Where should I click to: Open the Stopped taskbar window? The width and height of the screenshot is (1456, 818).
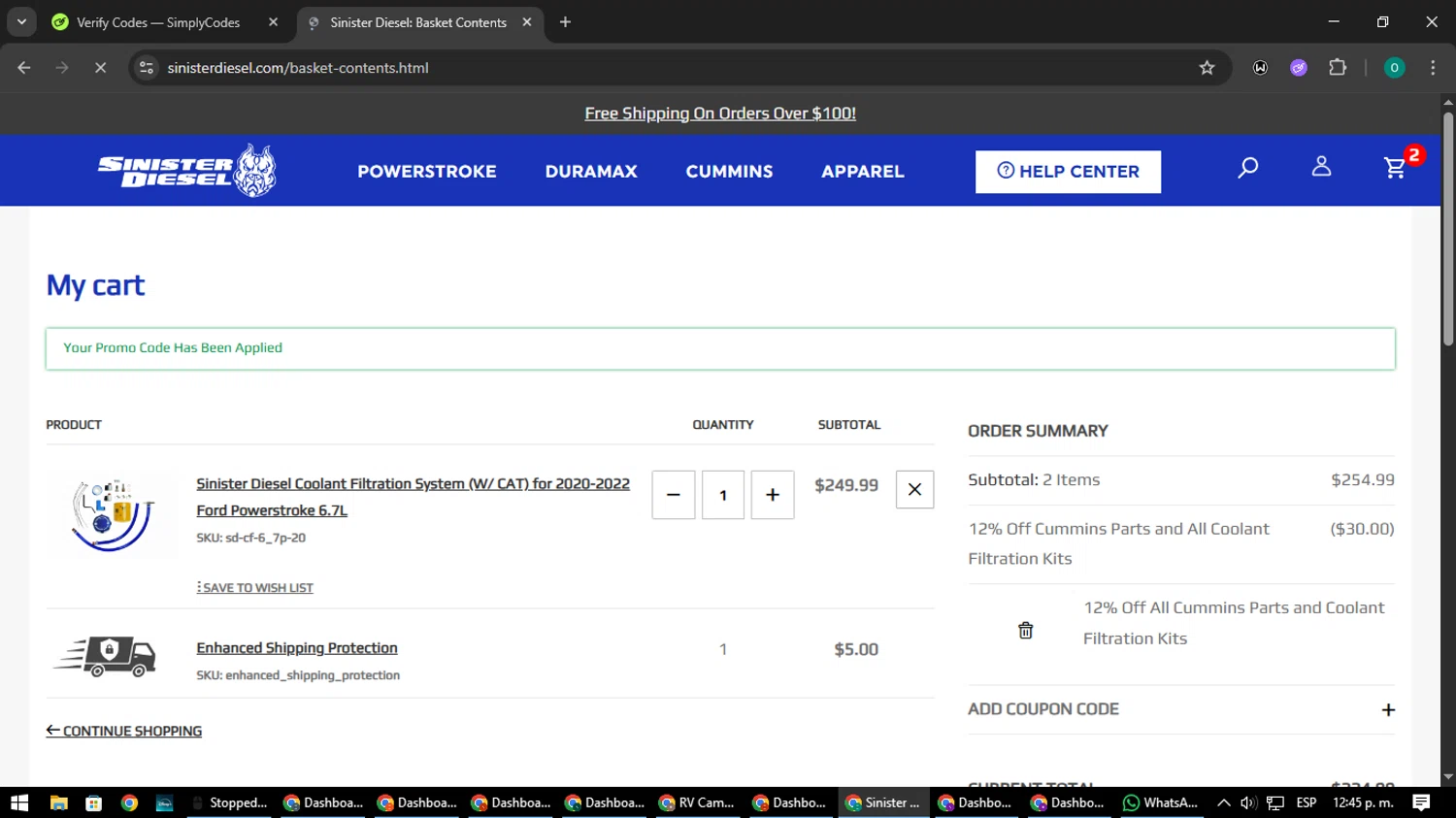pyautogui.click(x=229, y=802)
